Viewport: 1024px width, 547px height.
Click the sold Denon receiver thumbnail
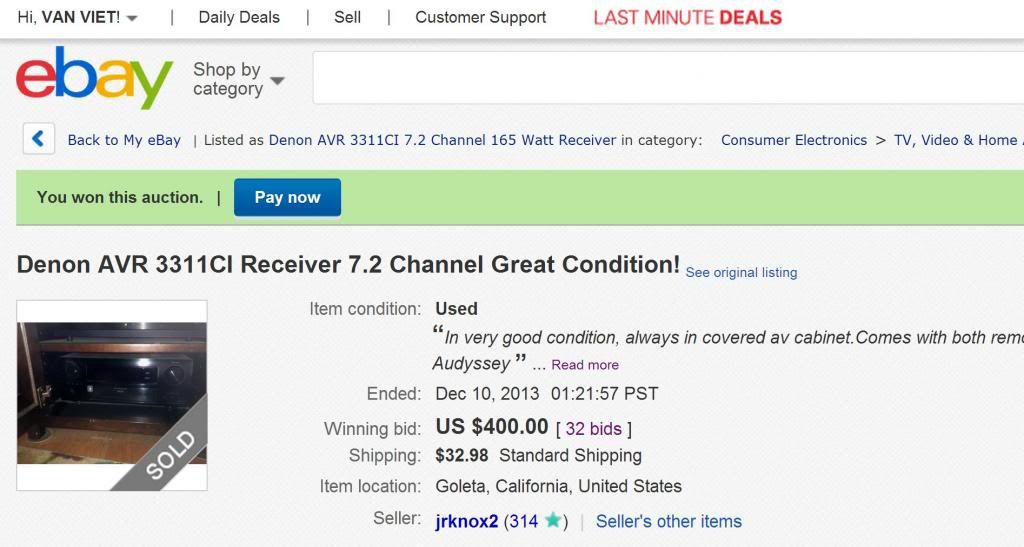pyautogui.click(x=112, y=396)
